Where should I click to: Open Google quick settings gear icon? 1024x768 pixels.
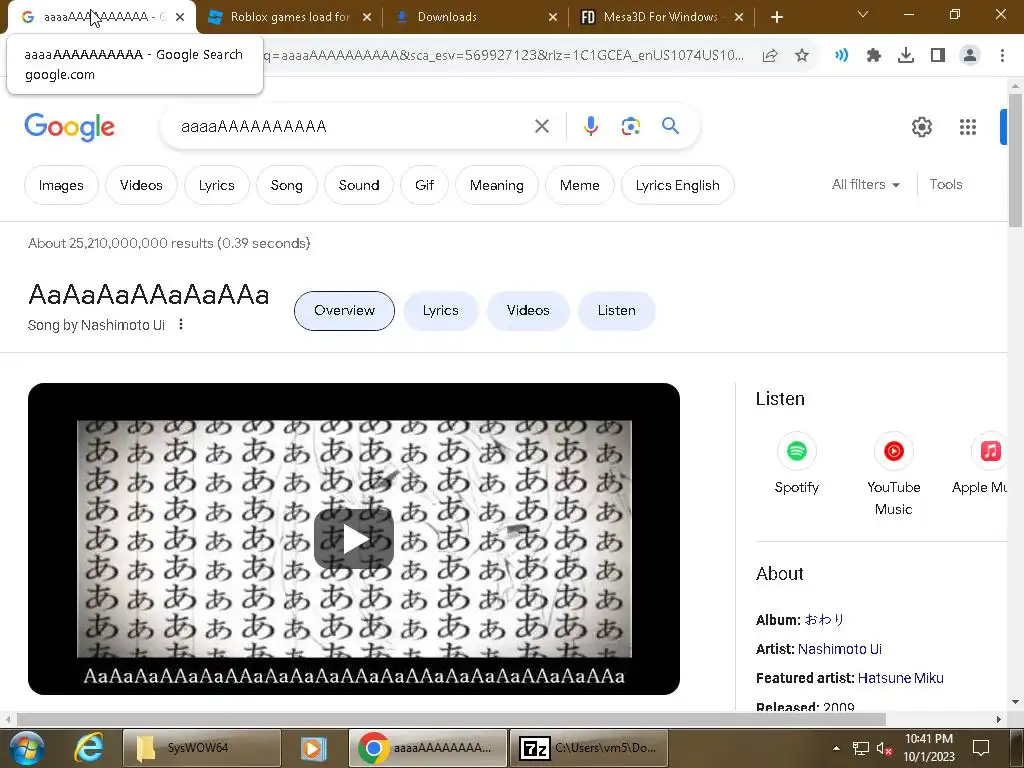(921, 127)
